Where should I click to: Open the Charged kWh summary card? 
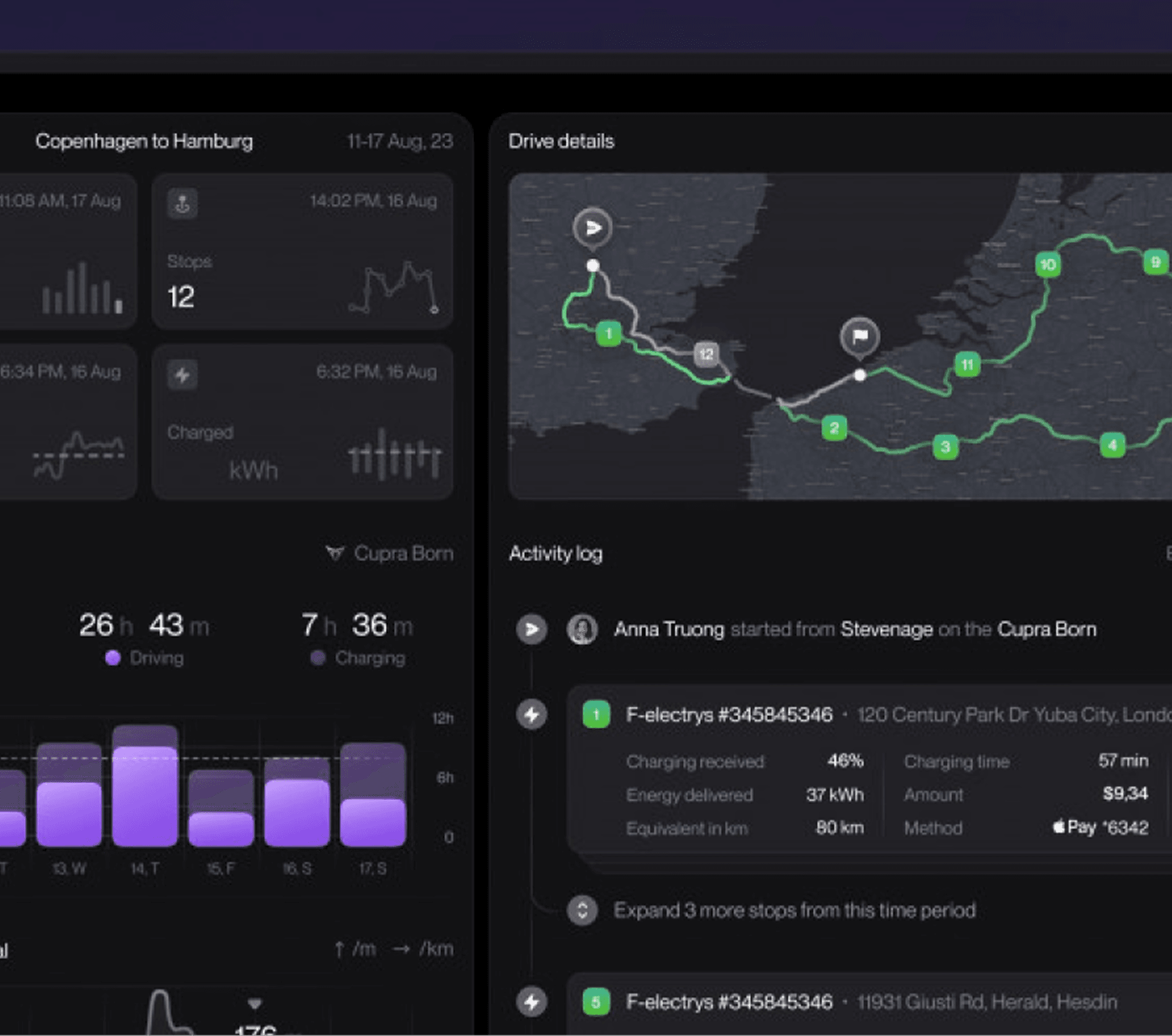pyautogui.click(x=302, y=422)
